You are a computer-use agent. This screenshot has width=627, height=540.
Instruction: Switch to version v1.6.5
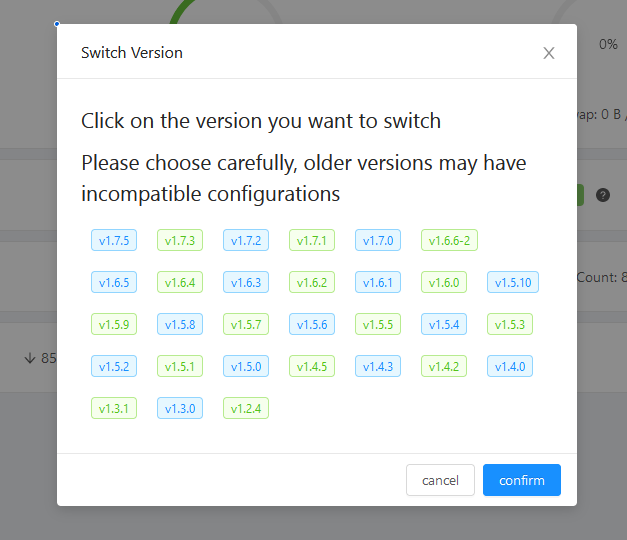pos(114,282)
